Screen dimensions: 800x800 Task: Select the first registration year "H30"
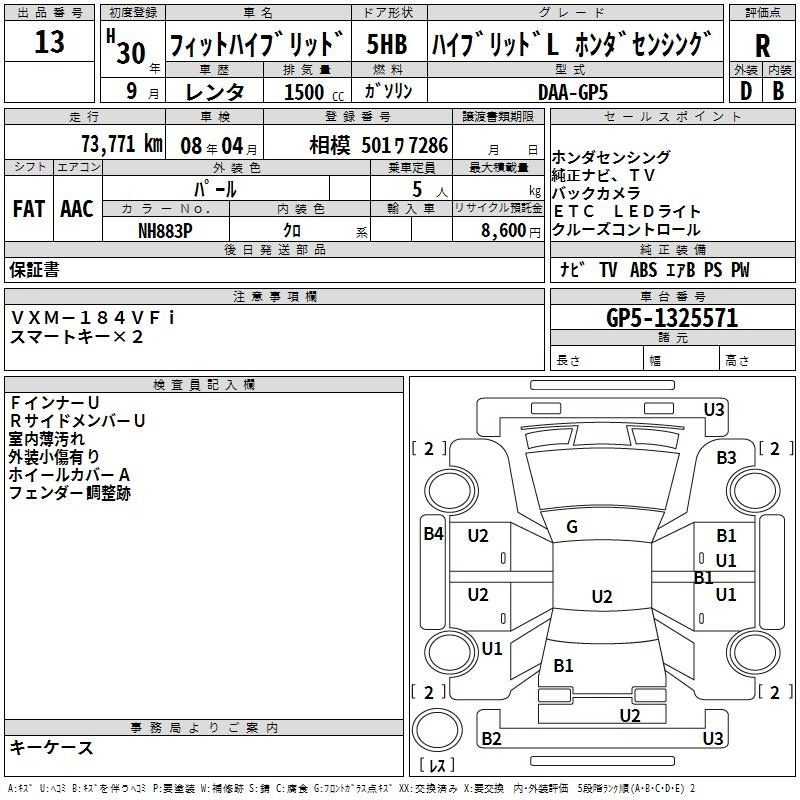click(x=126, y=47)
